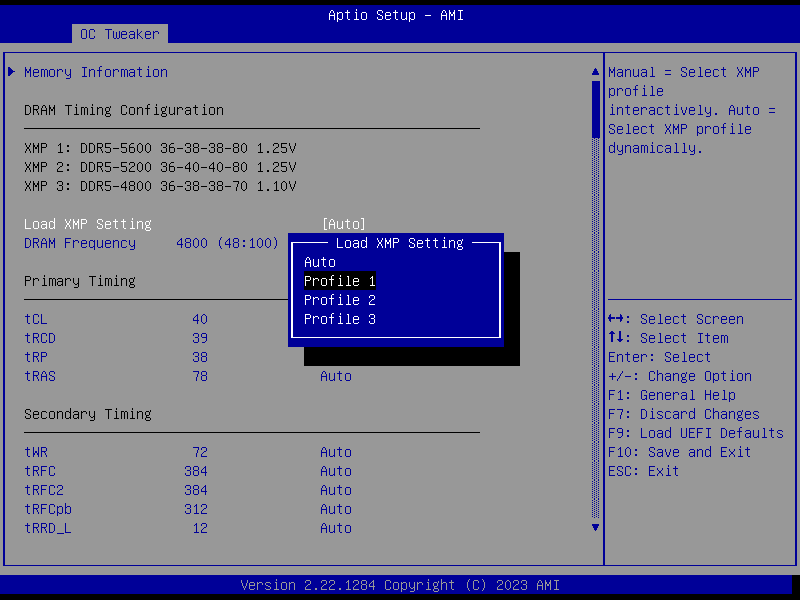This screenshot has height=600, width=800.
Task: Select the tRFC timing label
Action: 40,471
